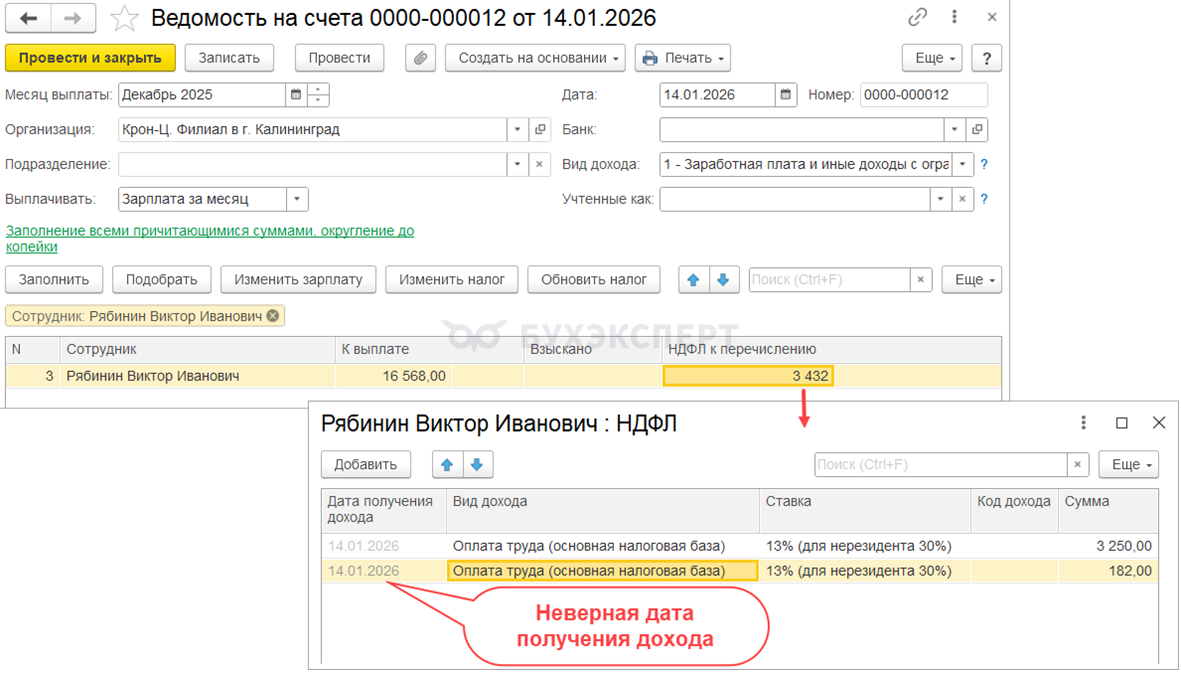
Task: Remove the Рябинин Виктор Иванович filter chip
Action: pyautogui.click(x=272, y=316)
